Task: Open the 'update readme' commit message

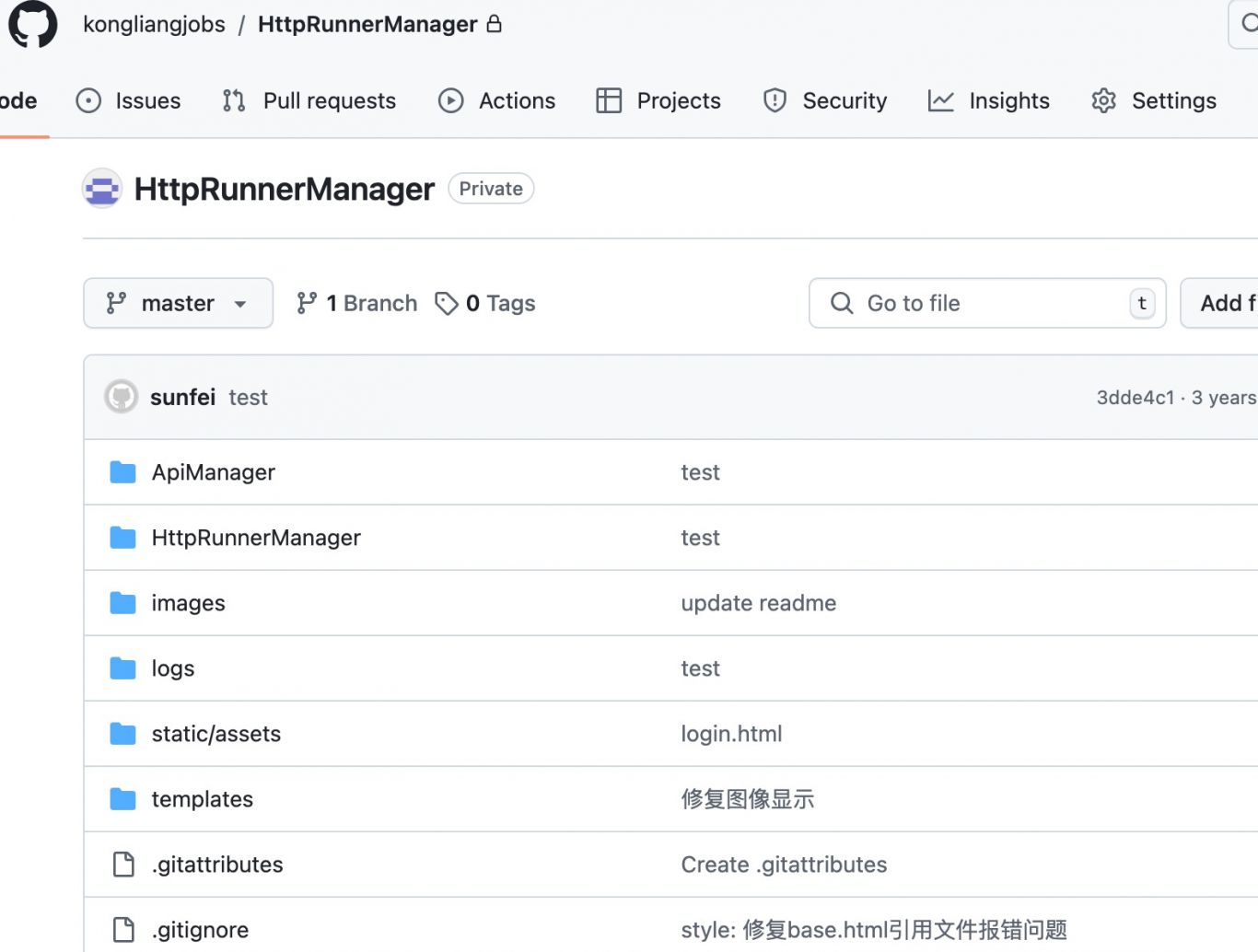Action: pyautogui.click(x=759, y=603)
